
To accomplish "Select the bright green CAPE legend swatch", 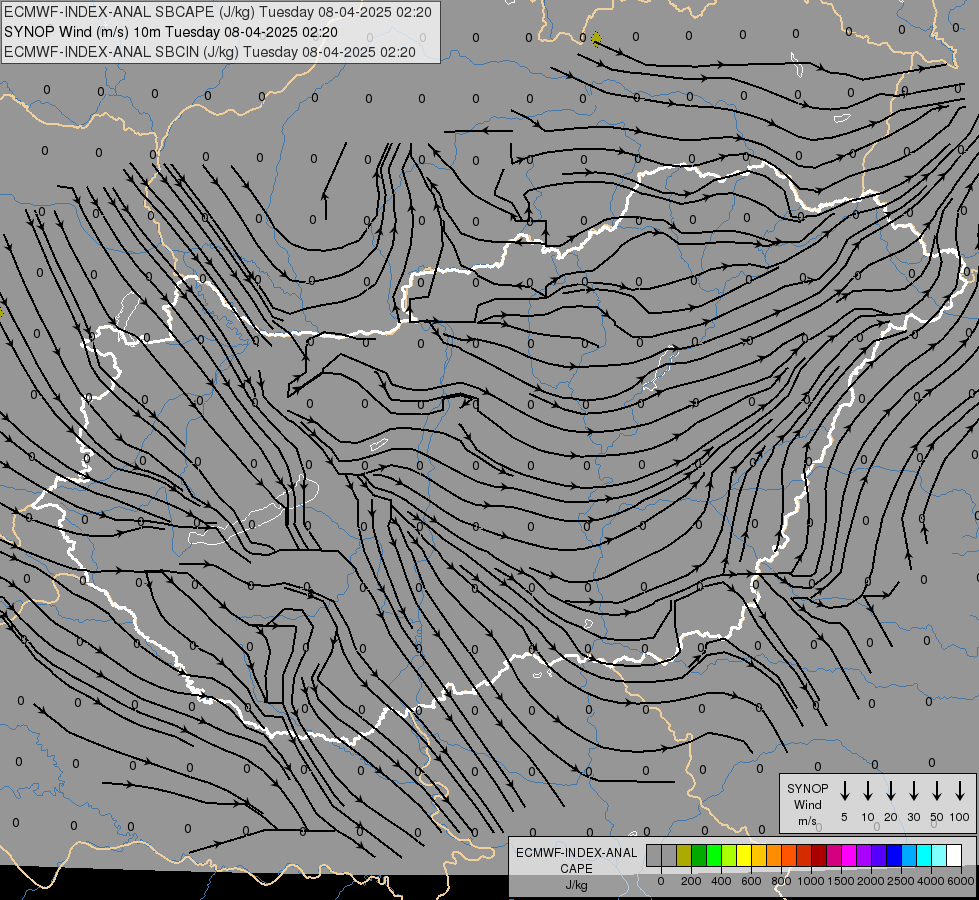I will click(x=714, y=855).
